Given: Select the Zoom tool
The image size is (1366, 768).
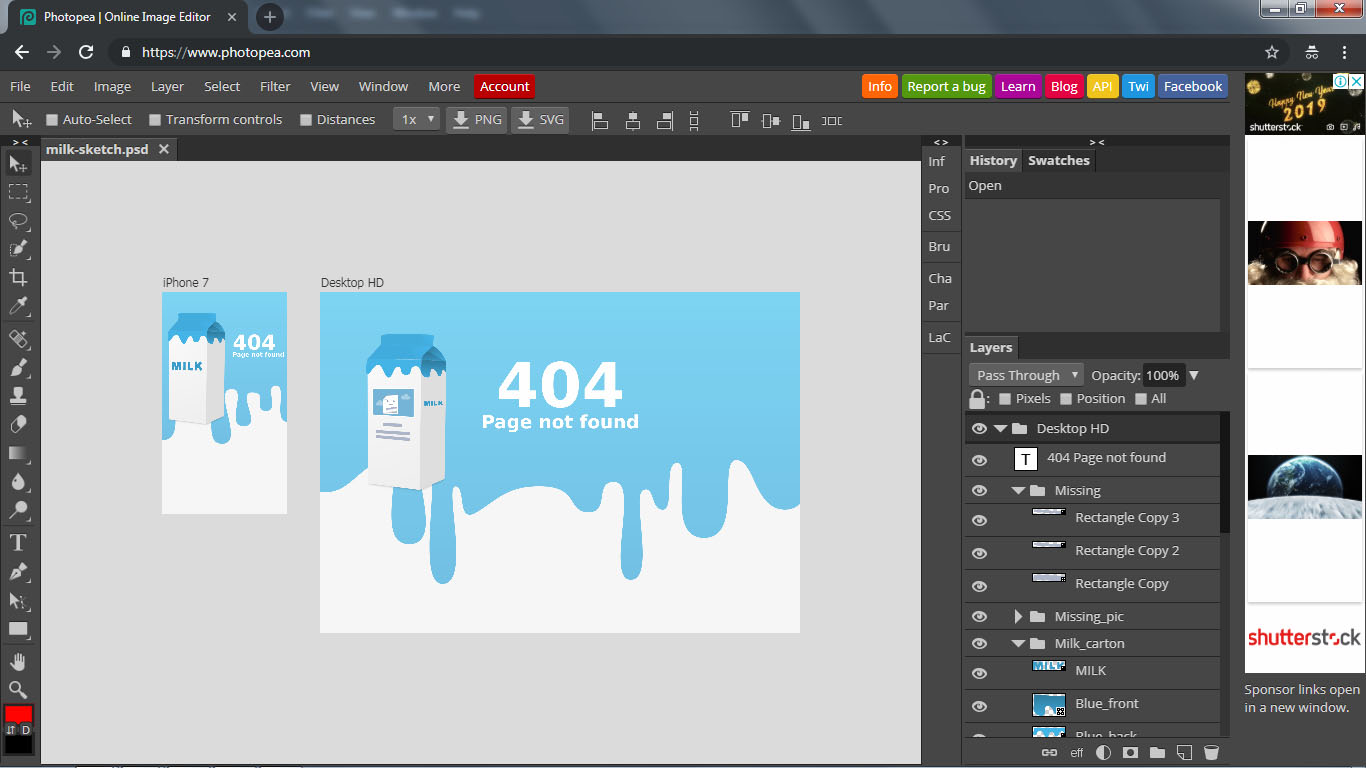Looking at the screenshot, I should coord(18,690).
